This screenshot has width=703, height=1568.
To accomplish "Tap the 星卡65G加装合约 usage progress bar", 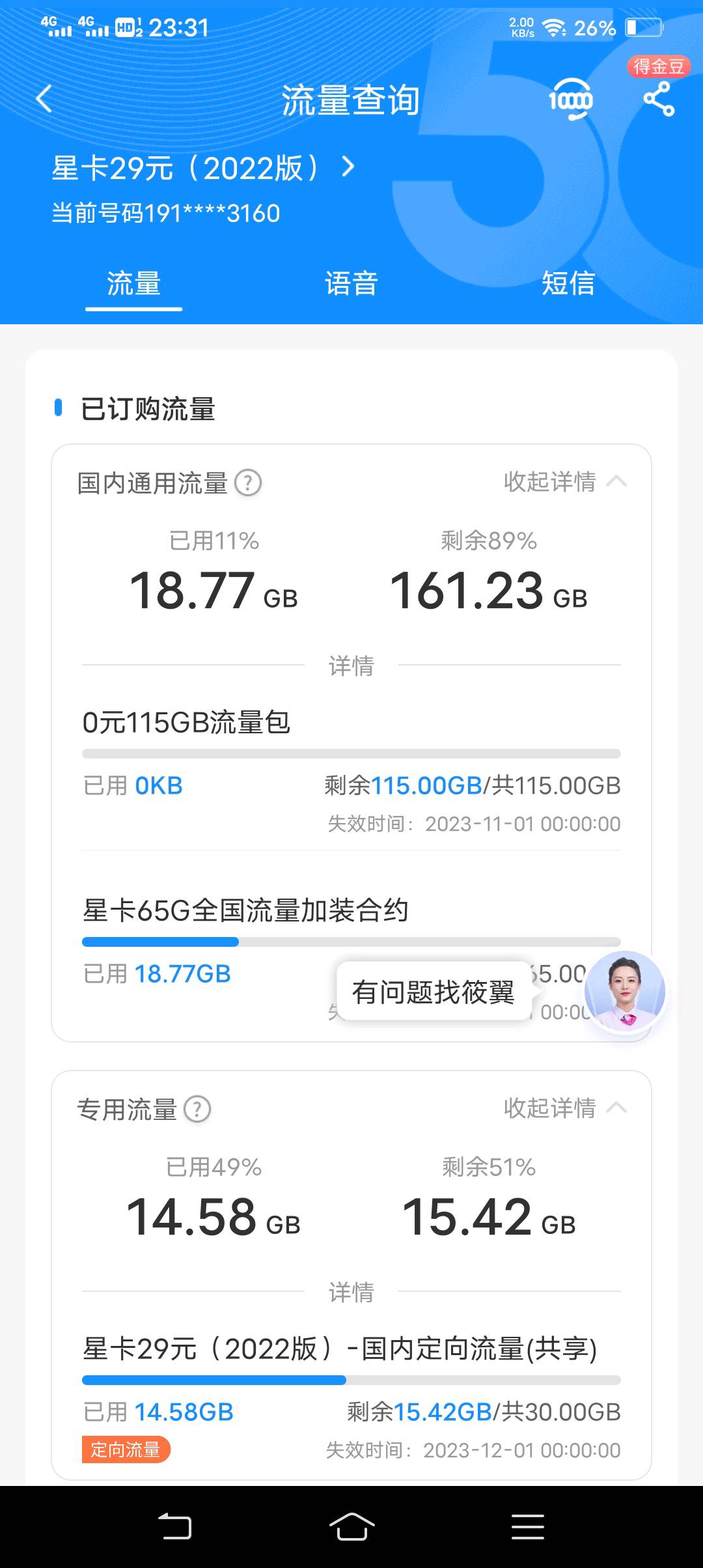I will coord(351,942).
